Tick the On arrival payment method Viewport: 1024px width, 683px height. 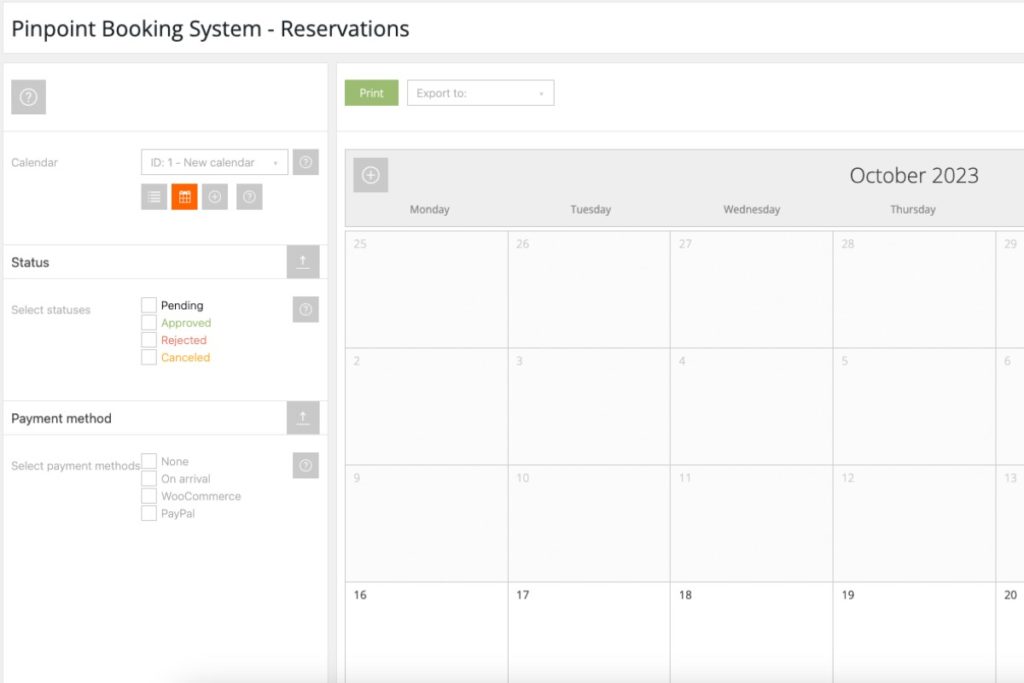click(149, 479)
